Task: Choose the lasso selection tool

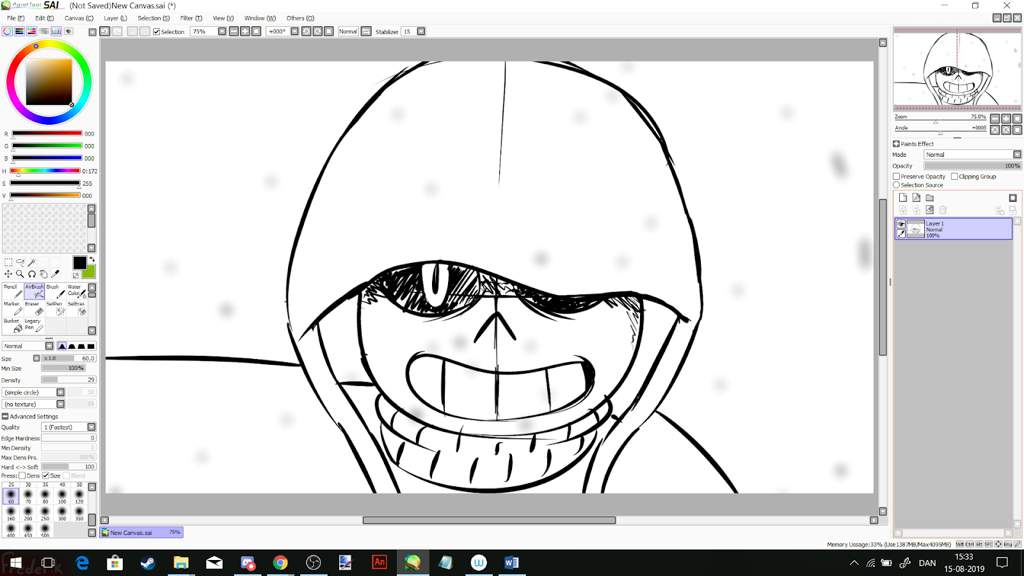Action: coord(20,263)
